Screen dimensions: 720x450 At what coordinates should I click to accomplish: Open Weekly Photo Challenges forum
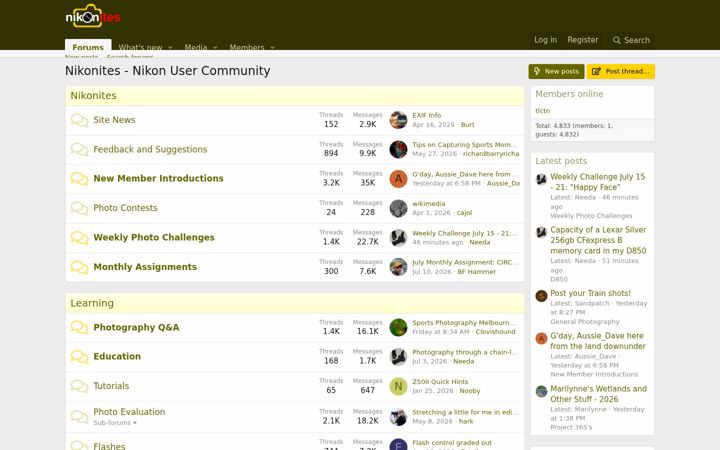click(x=154, y=237)
